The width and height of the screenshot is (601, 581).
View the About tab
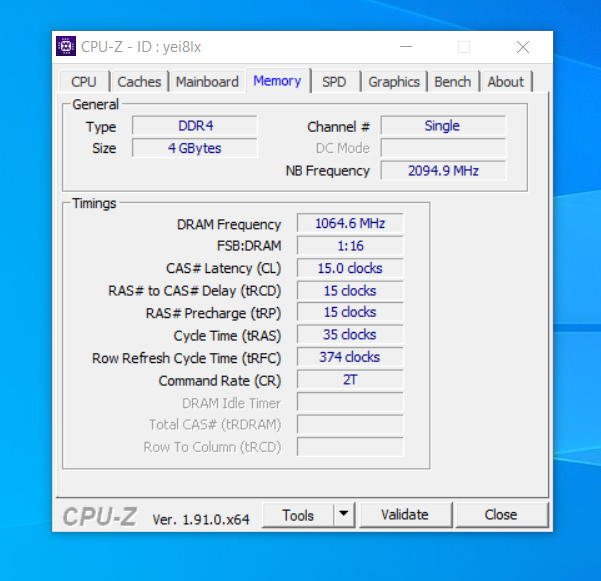point(505,82)
